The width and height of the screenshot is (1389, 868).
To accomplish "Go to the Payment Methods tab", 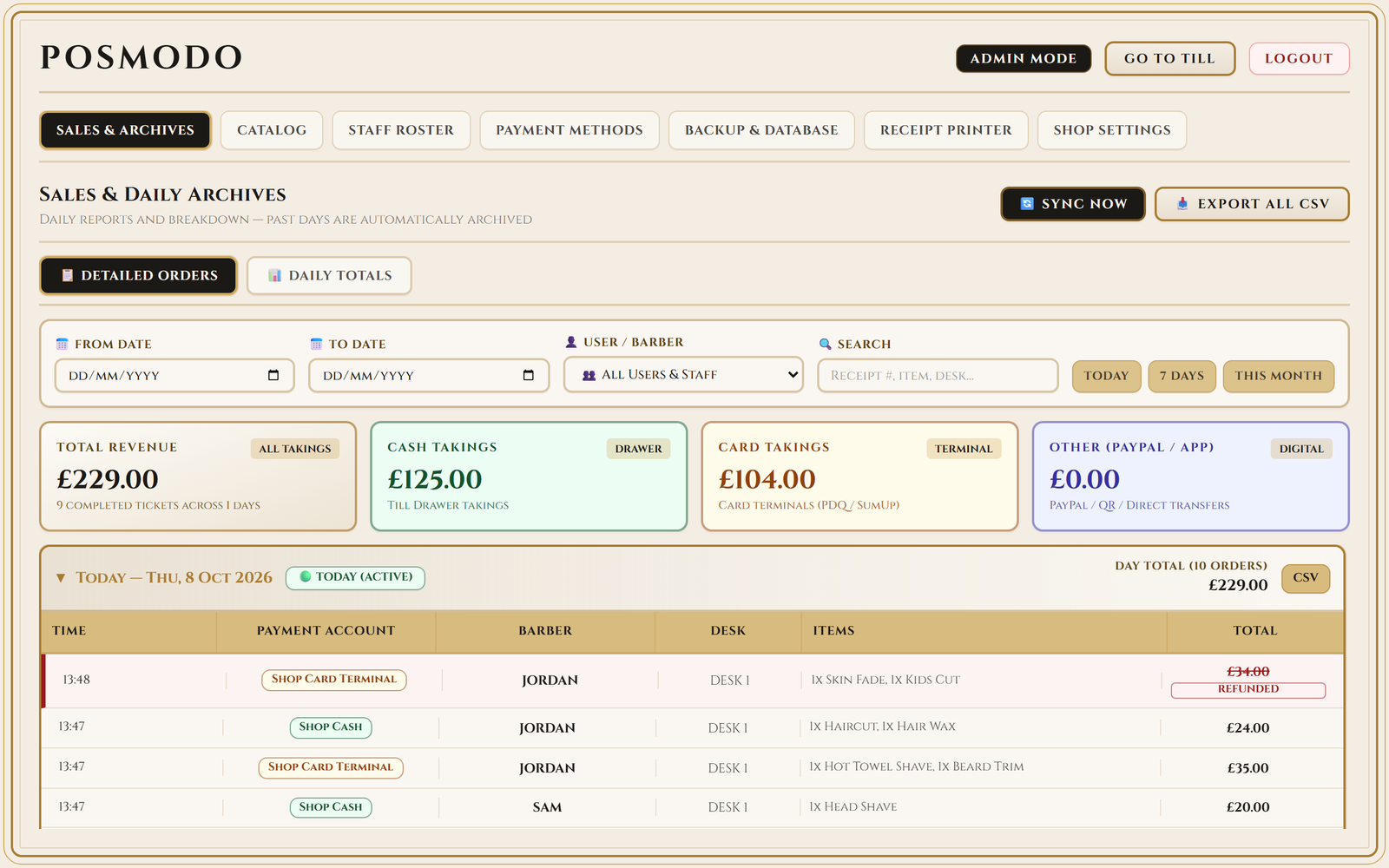I will pos(569,130).
